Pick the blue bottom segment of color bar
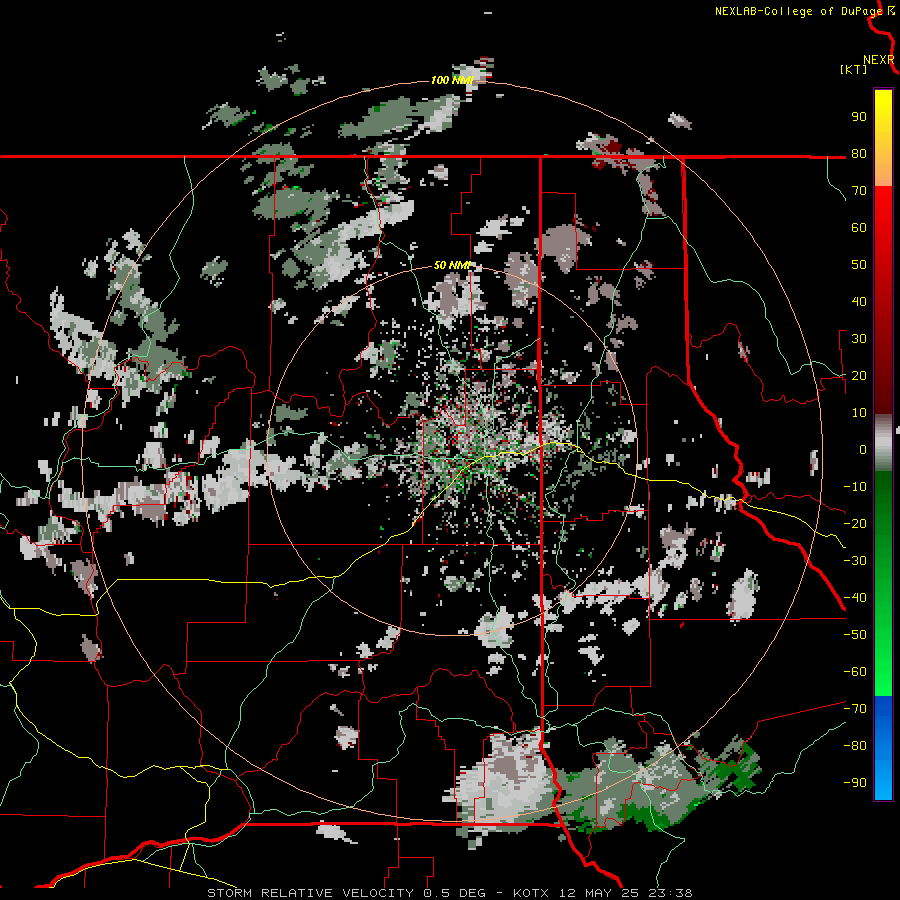This screenshot has width=900, height=900. pyautogui.click(x=883, y=748)
